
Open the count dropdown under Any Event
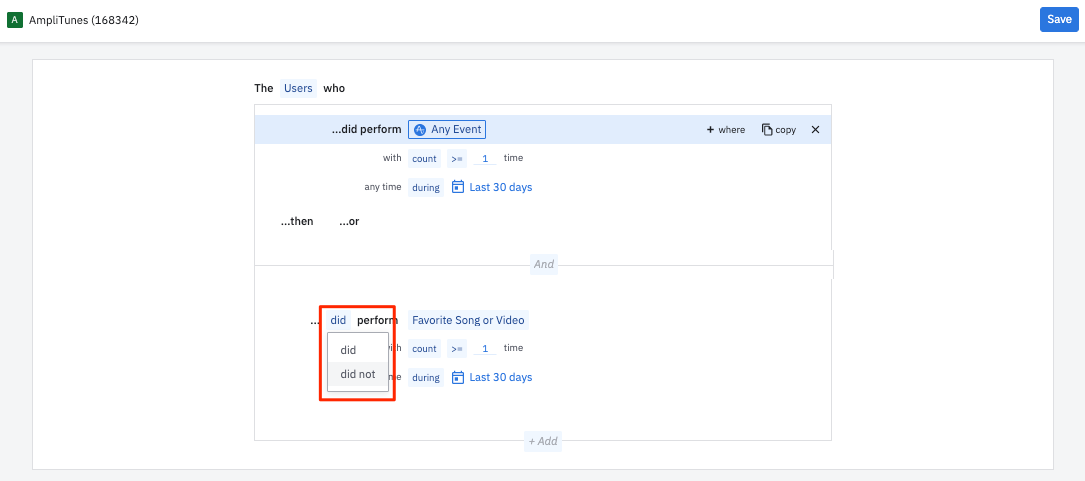point(424,158)
